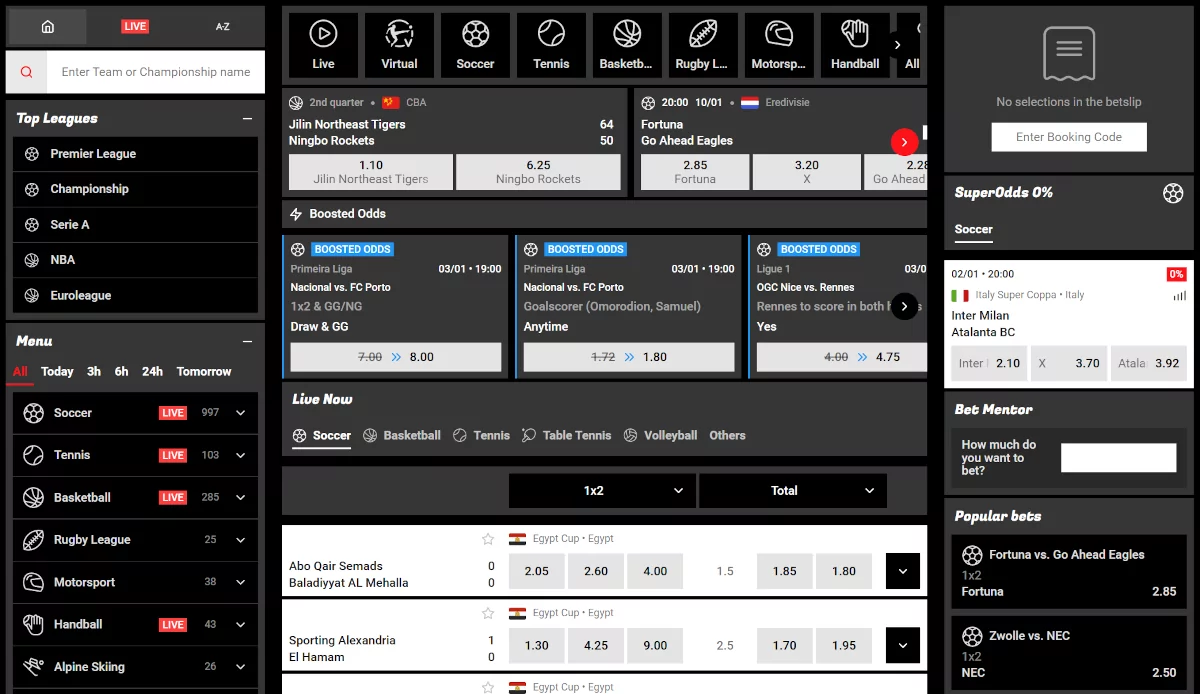Click the Bet Mentor amount input

pyautogui.click(x=1118, y=458)
